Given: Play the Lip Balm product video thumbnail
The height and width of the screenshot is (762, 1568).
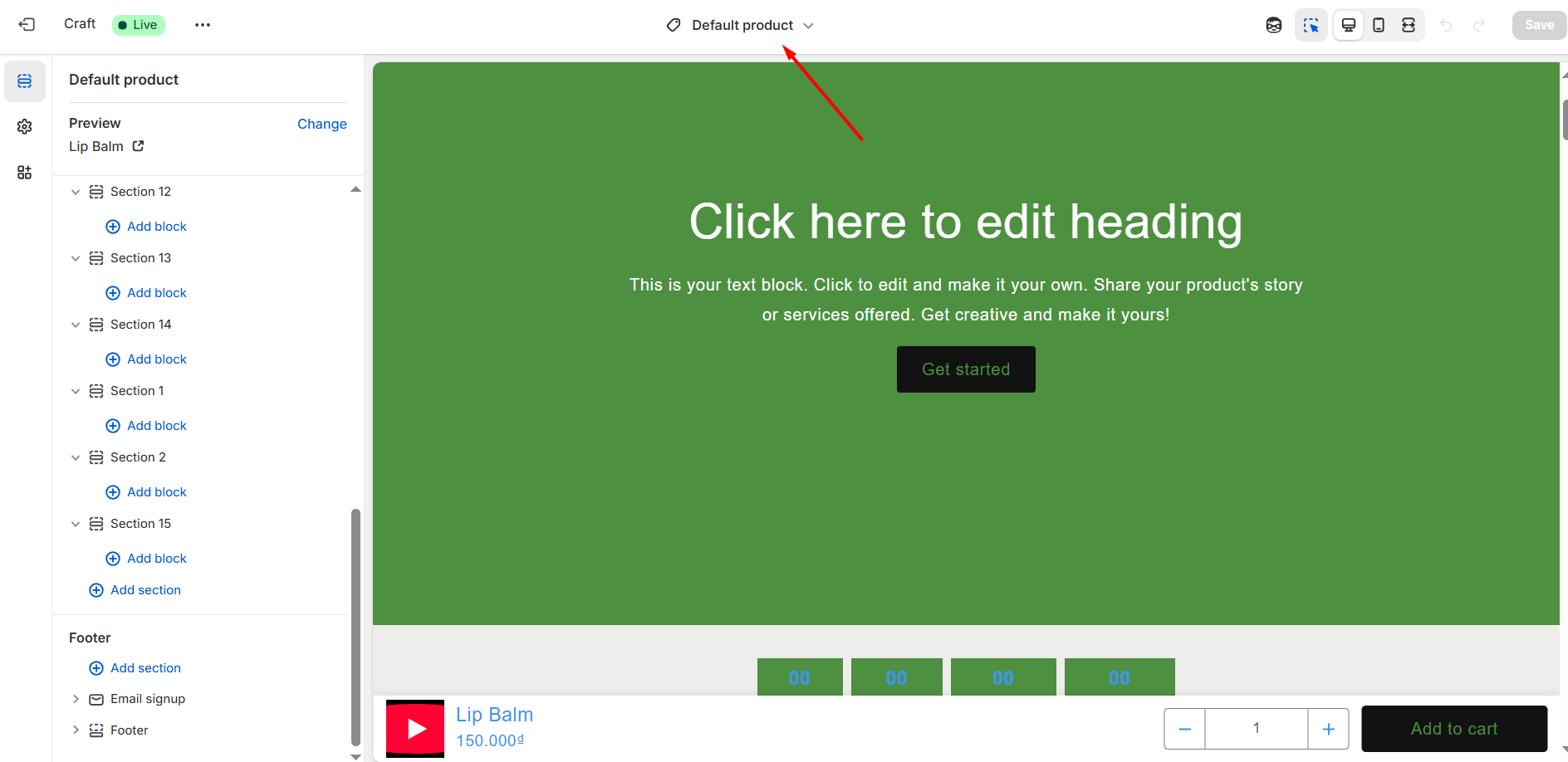Looking at the screenshot, I should coord(415,729).
